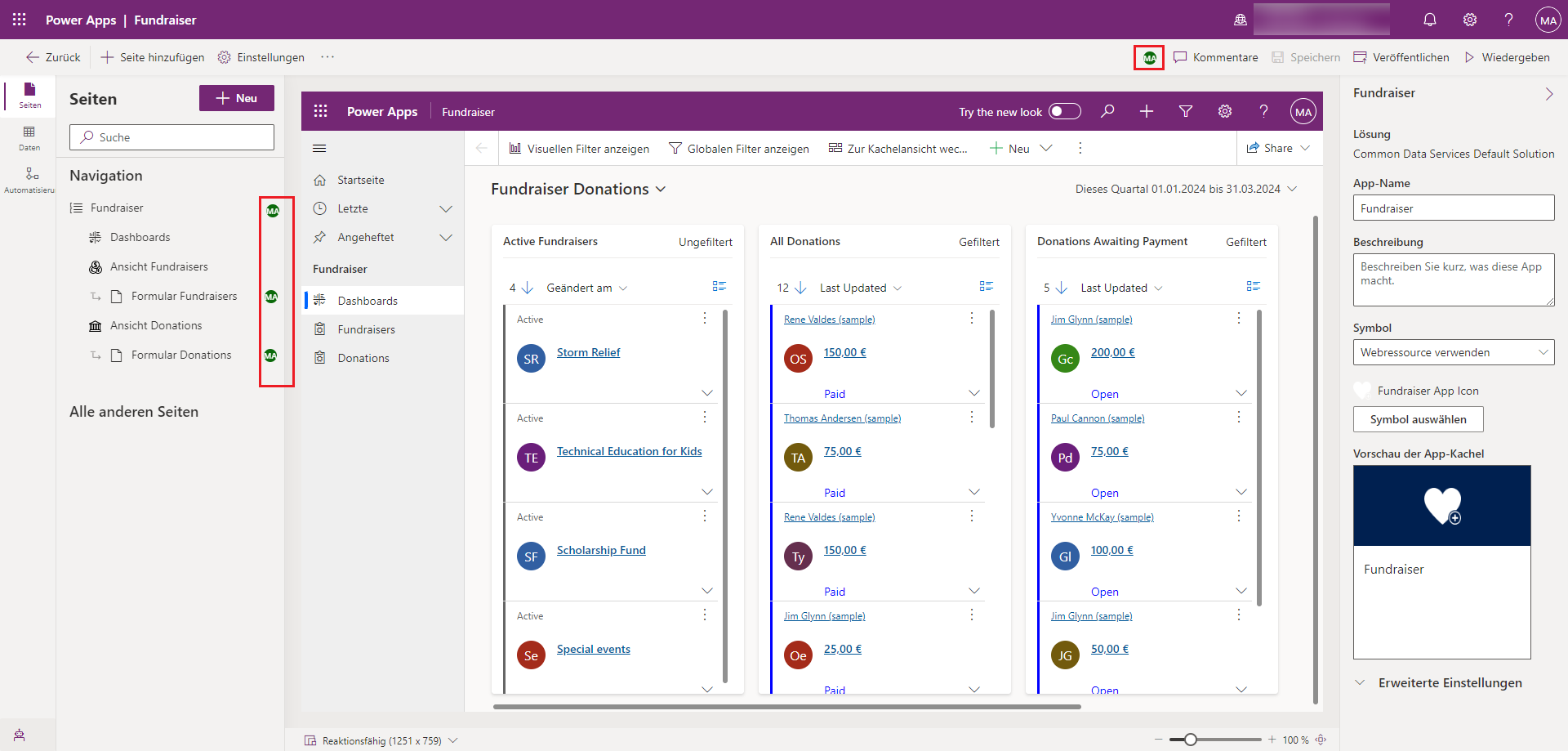Click Veröffentlichen button
Image resolution: width=1568 pixels, height=751 pixels.
[1401, 57]
